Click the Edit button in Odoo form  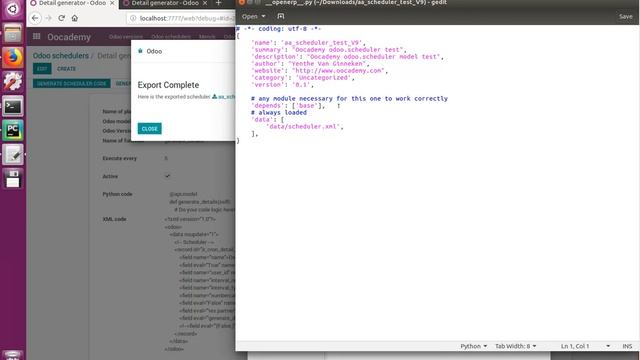(x=42, y=69)
